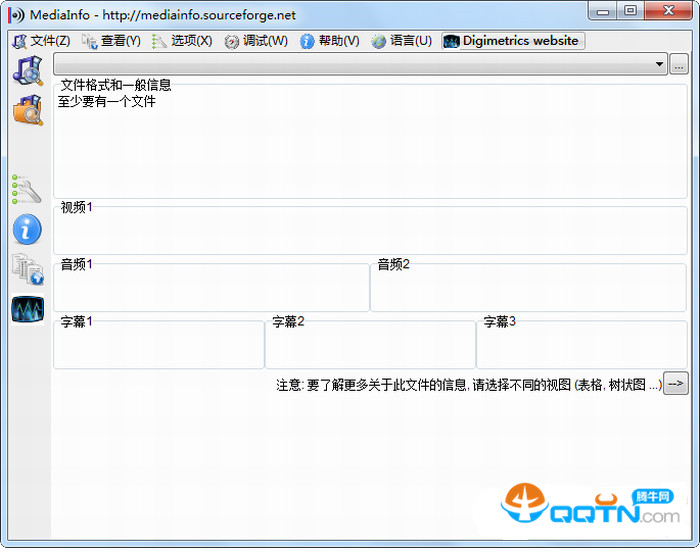
Task: Click the ... browse button beside dropdown
Action: [679, 65]
